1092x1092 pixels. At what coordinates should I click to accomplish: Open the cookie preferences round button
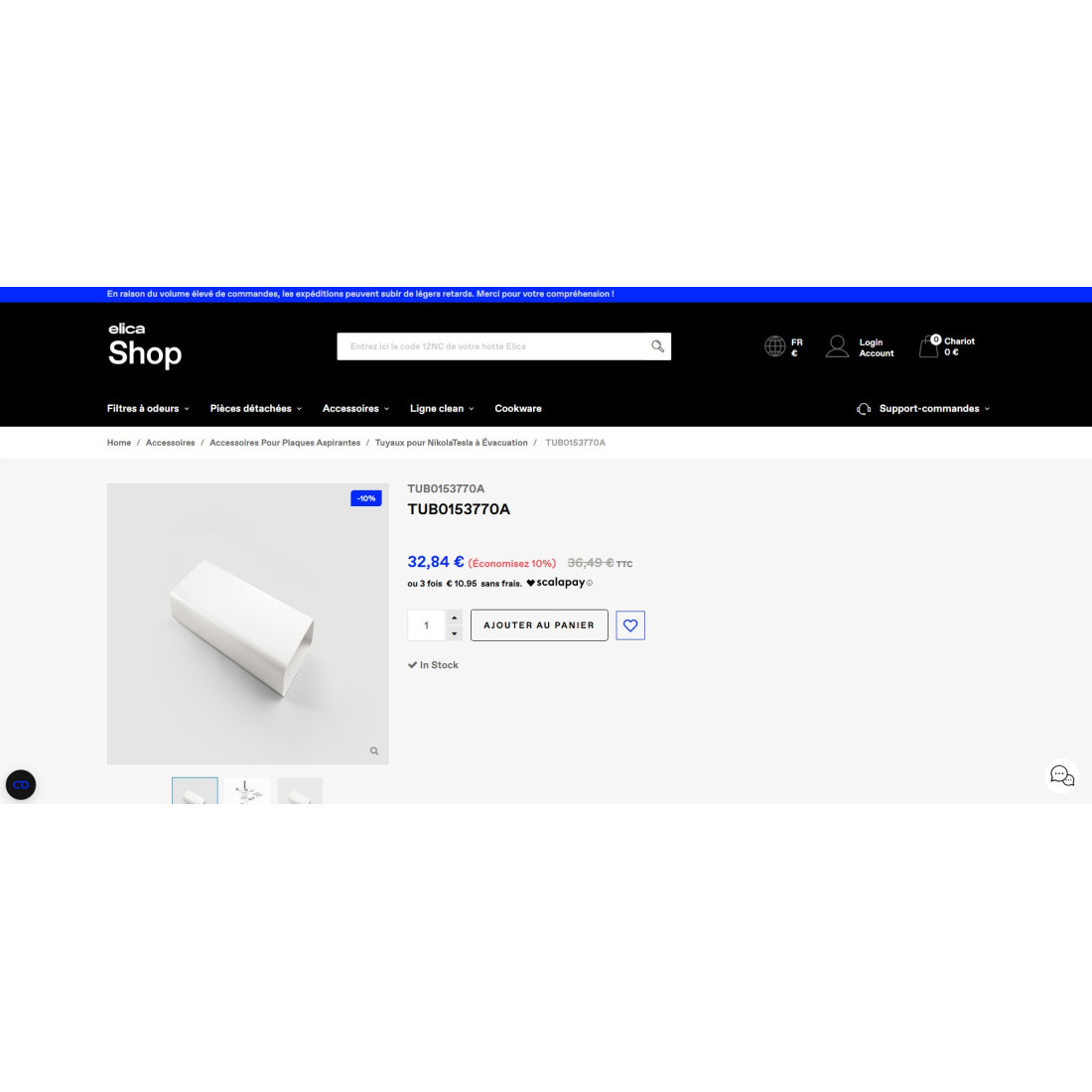(21, 784)
